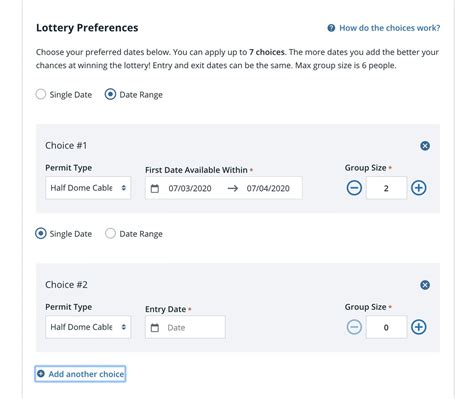474x399 pixels.
Task: Click the 07/03/2020 start date
Action: (190, 188)
